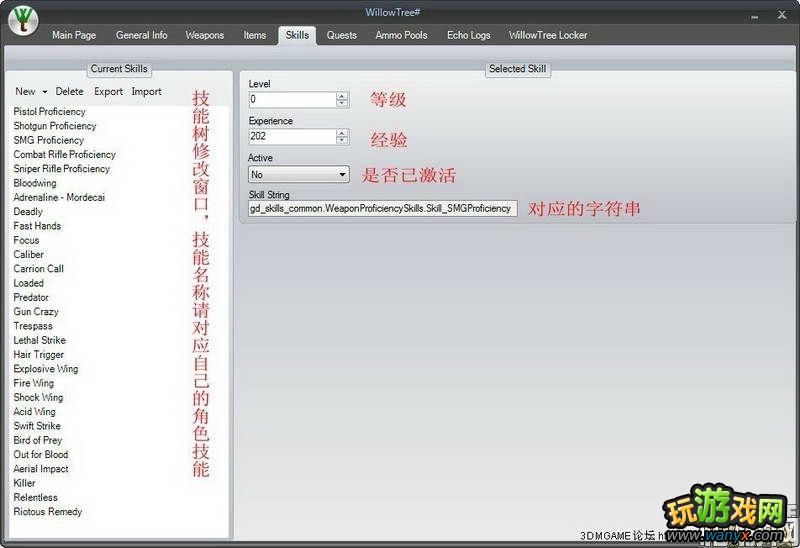Select the Riotous Remedy skill

[x=47, y=511]
